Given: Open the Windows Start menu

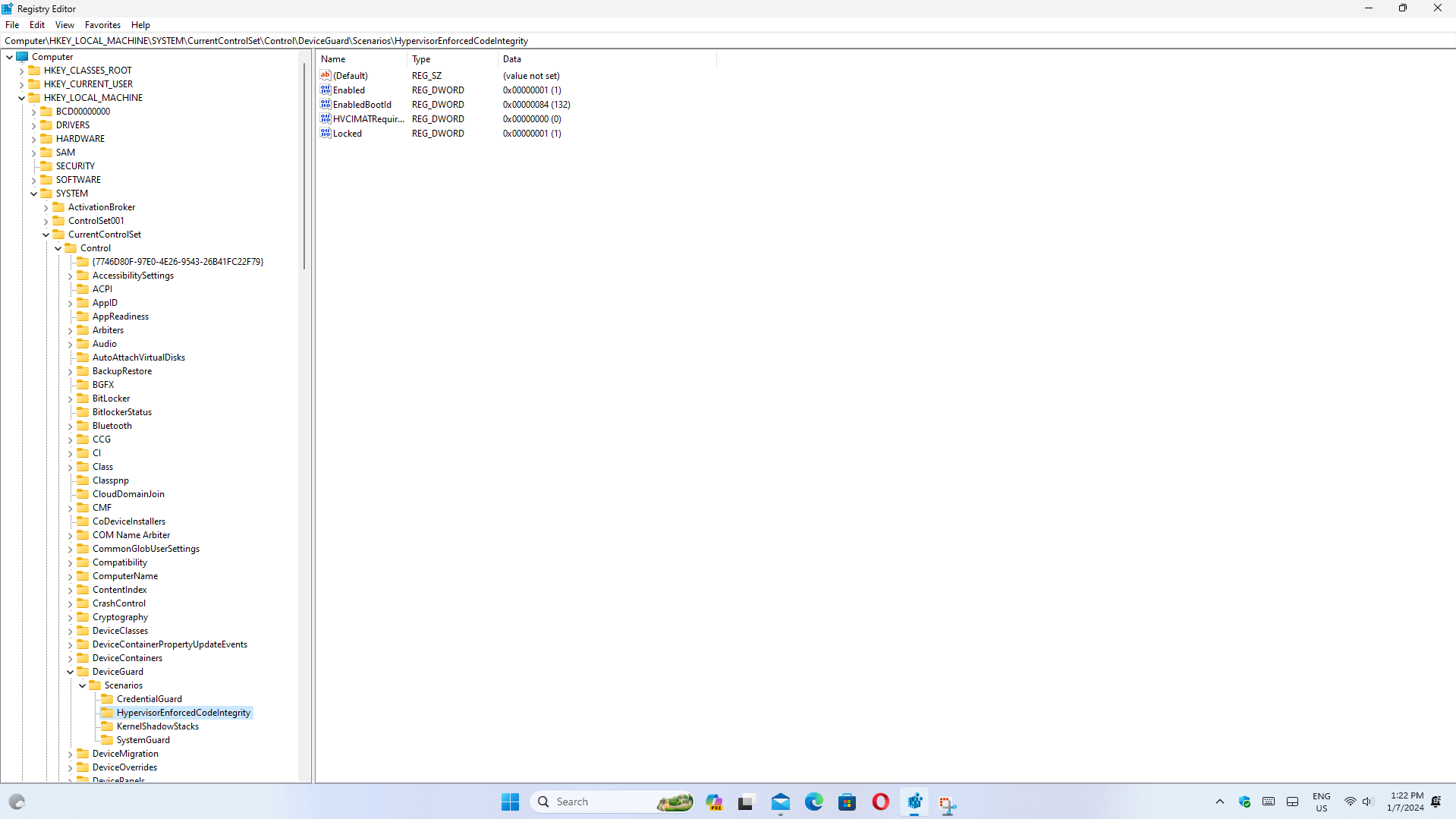Looking at the screenshot, I should [x=510, y=802].
